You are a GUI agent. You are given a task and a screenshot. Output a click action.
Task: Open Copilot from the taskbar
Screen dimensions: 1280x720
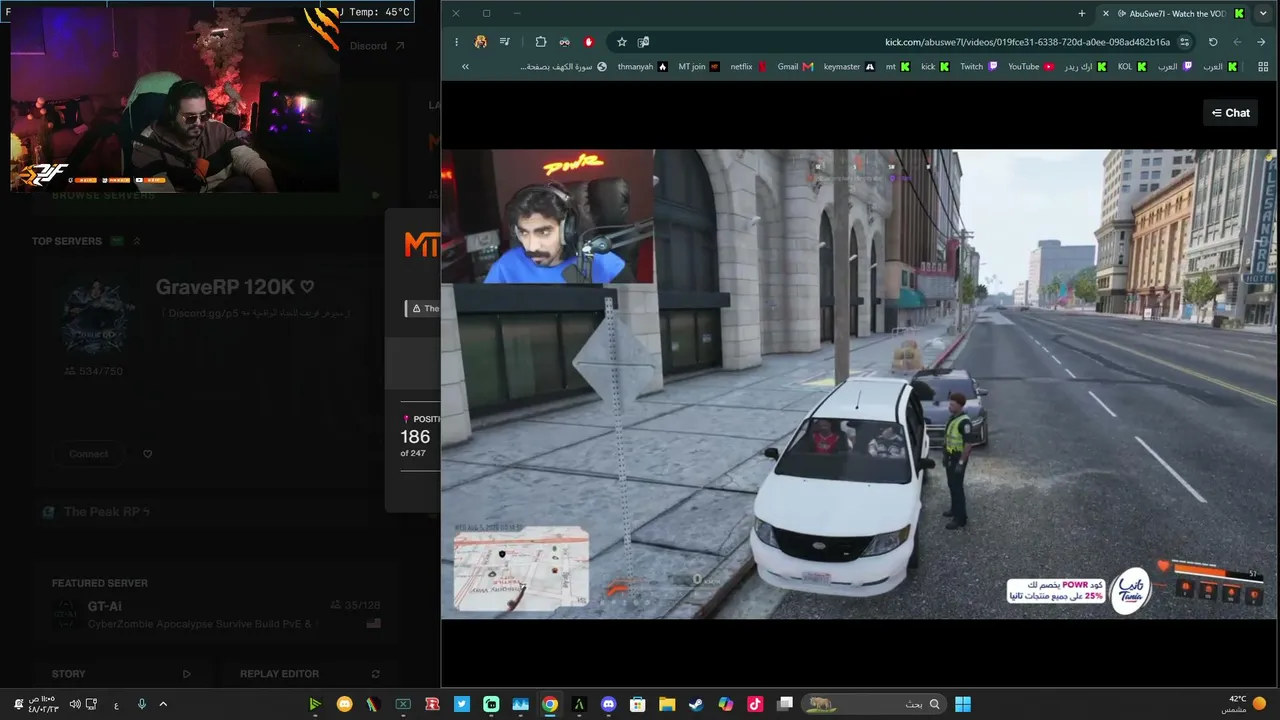click(x=726, y=704)
